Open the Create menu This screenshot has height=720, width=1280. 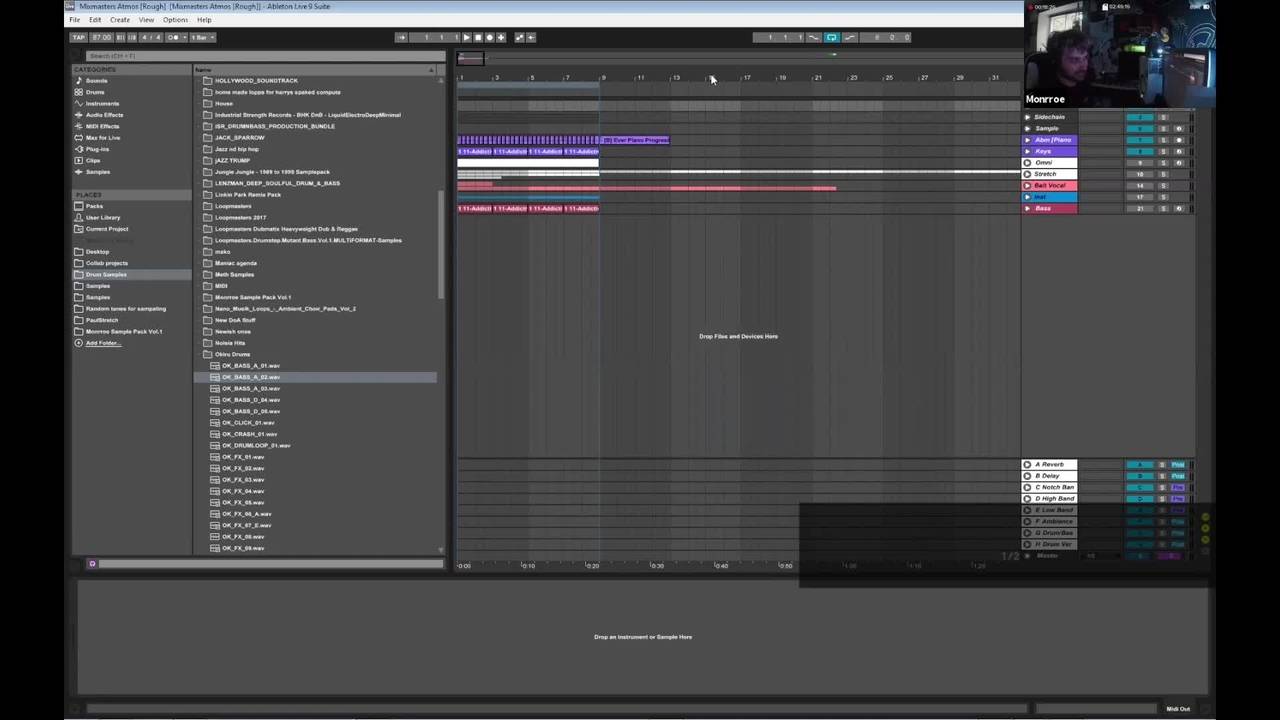[x=120, y=20]
